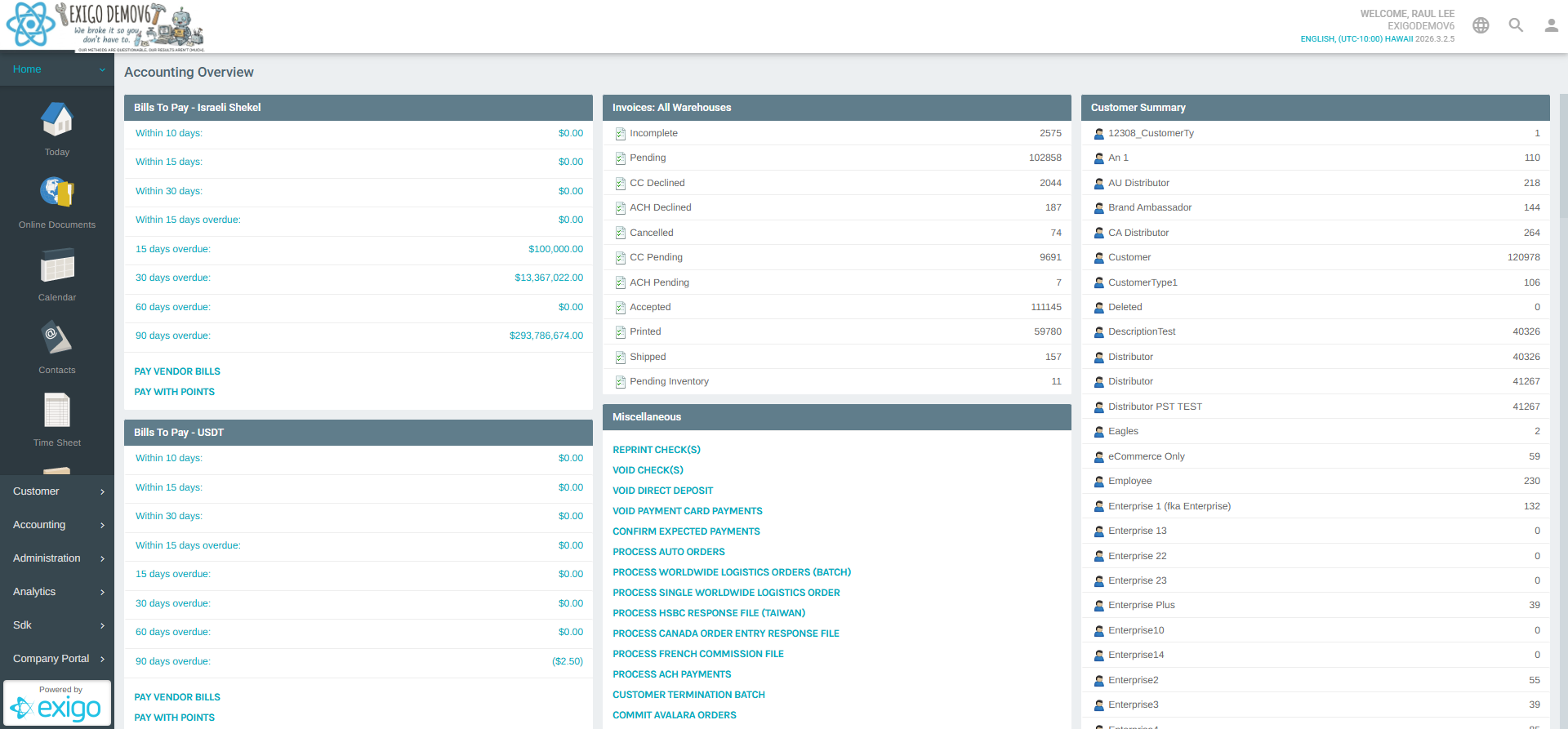The width and height of the screenshot is (1568, 729).
Task: Open Process Single Worldwide Logistics Order
Action: point(726,593)
